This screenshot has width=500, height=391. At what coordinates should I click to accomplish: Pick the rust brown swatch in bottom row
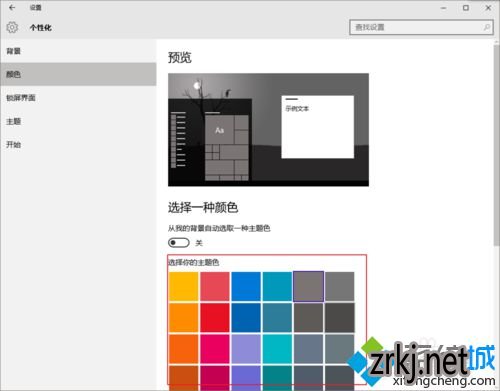click(x=183, y=378)
